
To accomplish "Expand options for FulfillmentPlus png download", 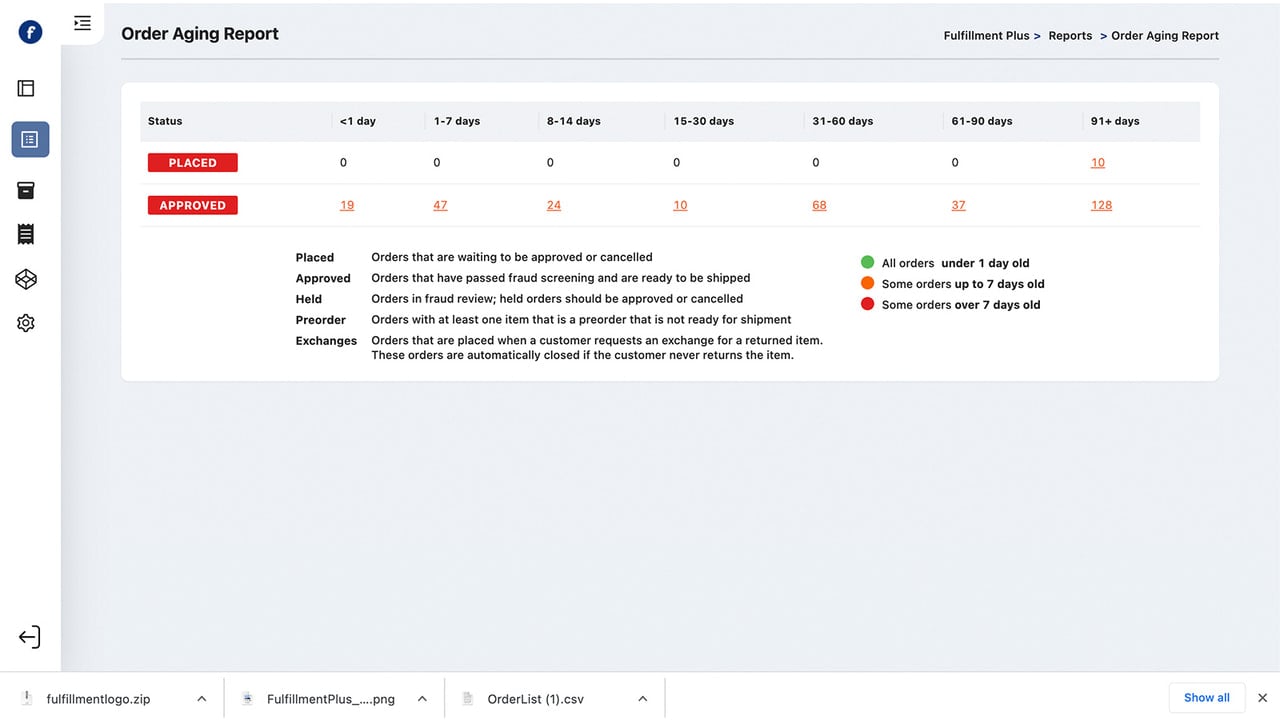I will [422, 699].
